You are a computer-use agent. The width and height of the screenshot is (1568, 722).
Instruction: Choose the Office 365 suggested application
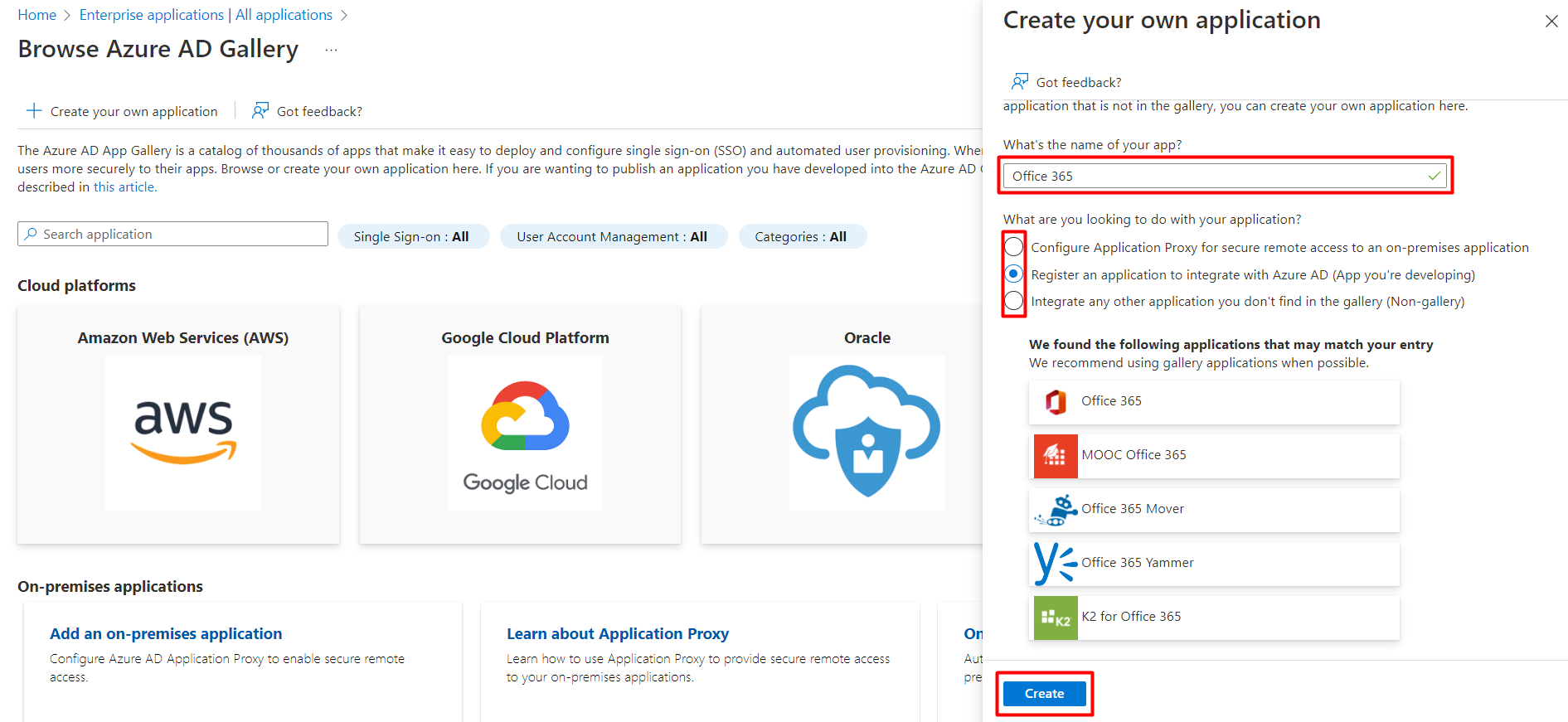coord(1214,402)
